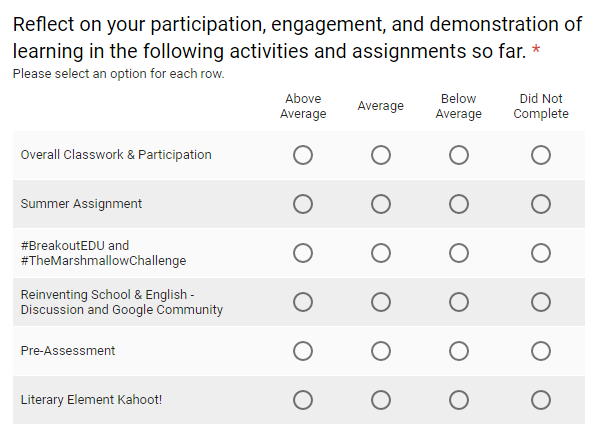Viewport: 598px width, 440px height.
Task: Mark Pre-Assessment as Did Not Complete
Action: coord(541,351)
